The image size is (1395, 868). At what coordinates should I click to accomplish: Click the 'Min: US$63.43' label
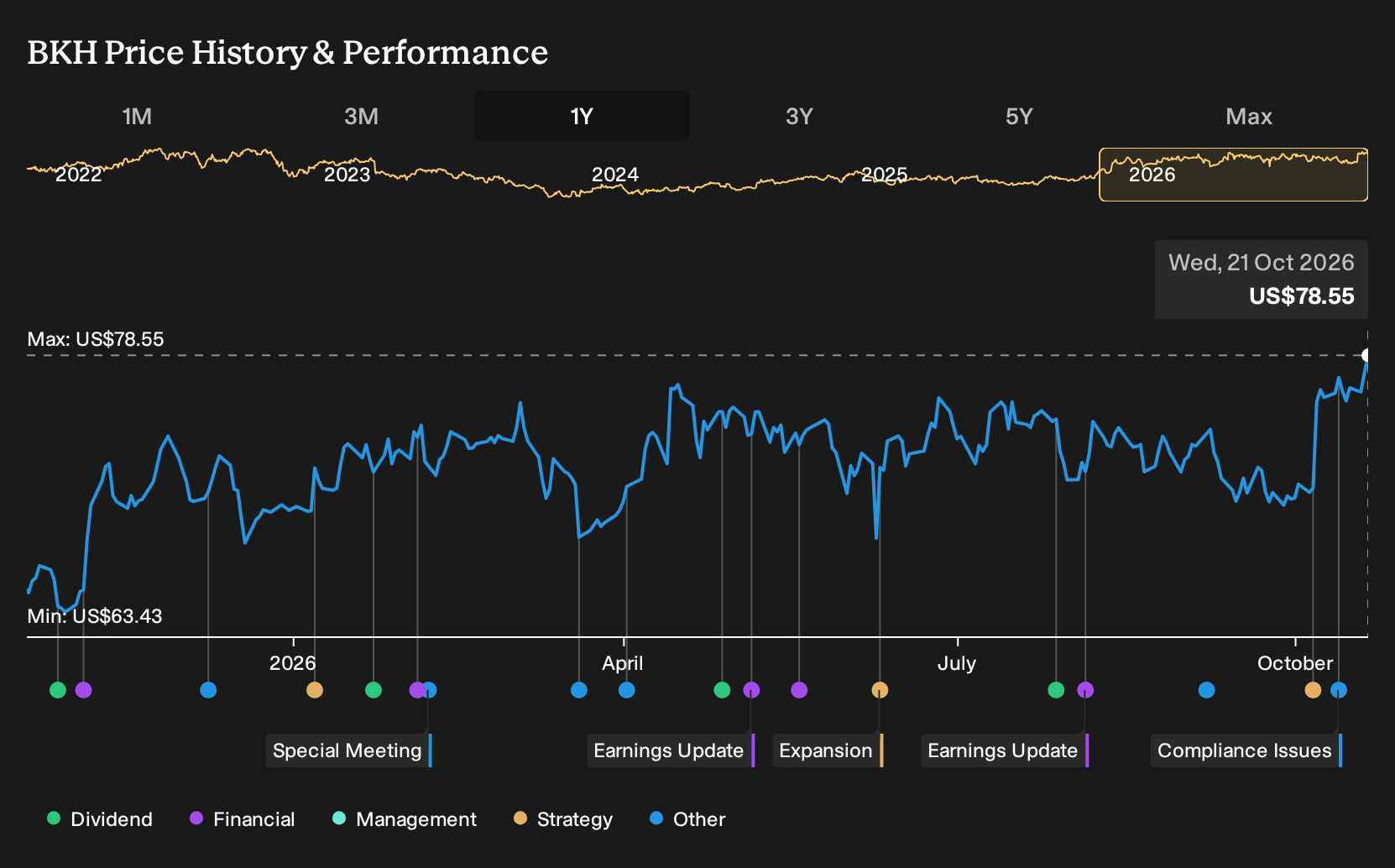[x=95, y=616]
